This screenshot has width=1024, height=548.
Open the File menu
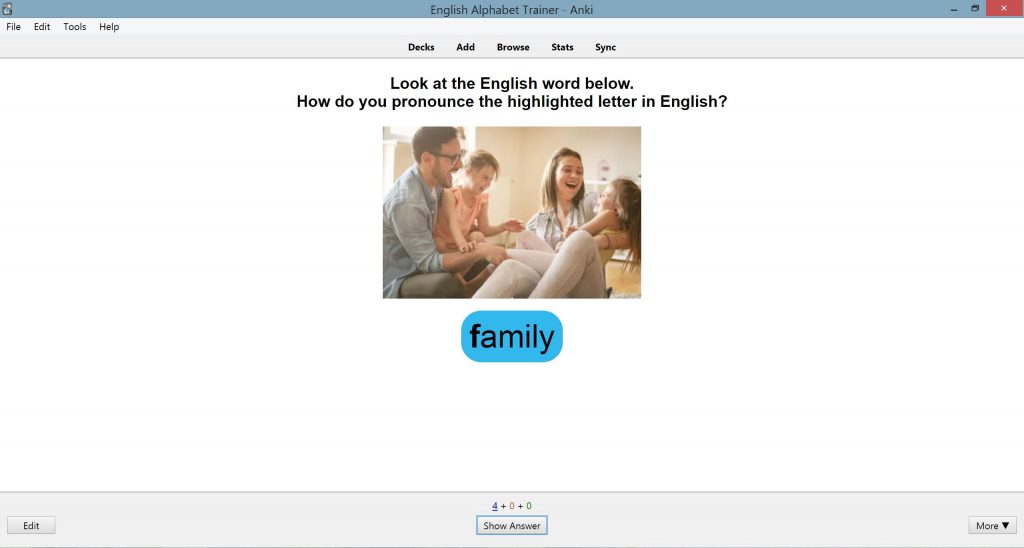pos(13,27)
